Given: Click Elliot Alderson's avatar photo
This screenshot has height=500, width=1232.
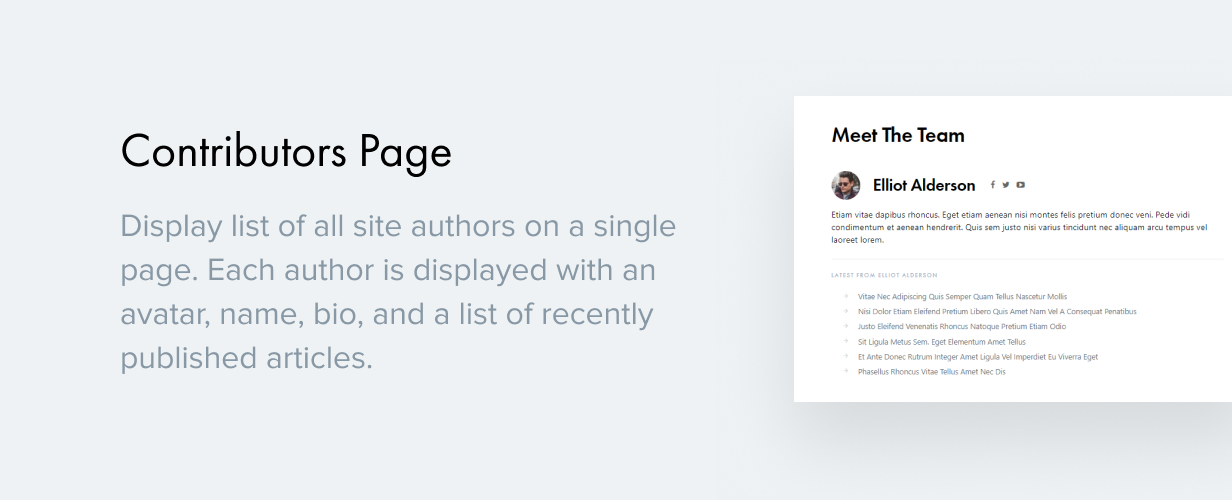Looking at the screenshot, I should coord(846,185).
